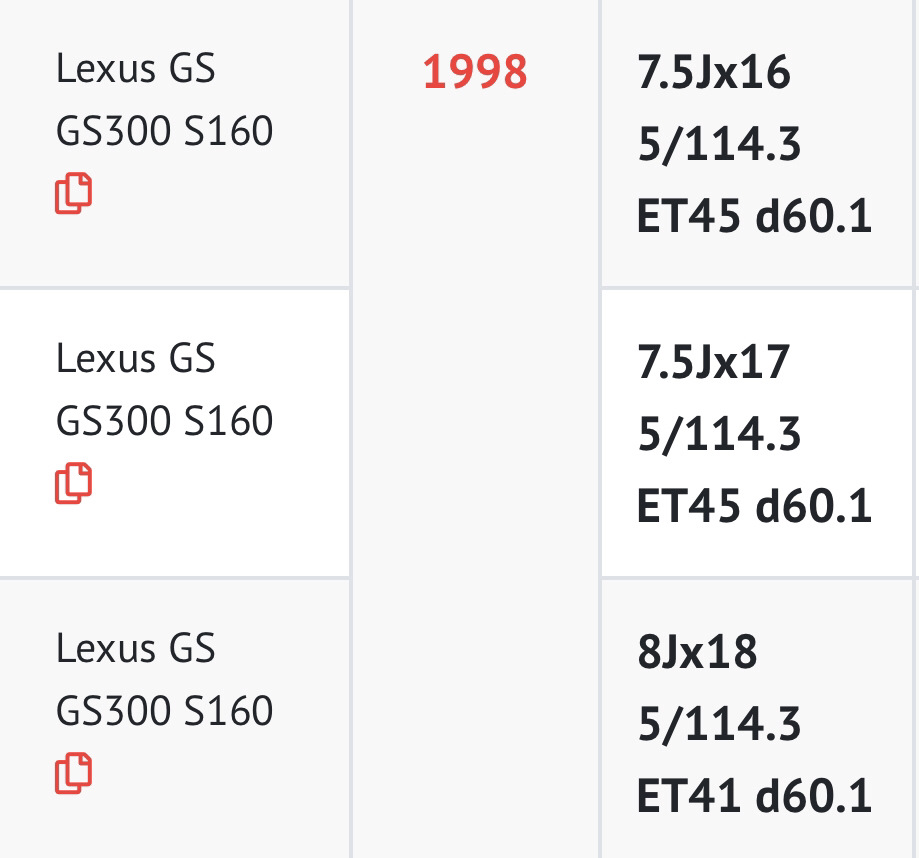This screenshot has height=858, width=919.
Task: Click copy icon in the 7.5Jx16 row
Action: pos(73,193)
